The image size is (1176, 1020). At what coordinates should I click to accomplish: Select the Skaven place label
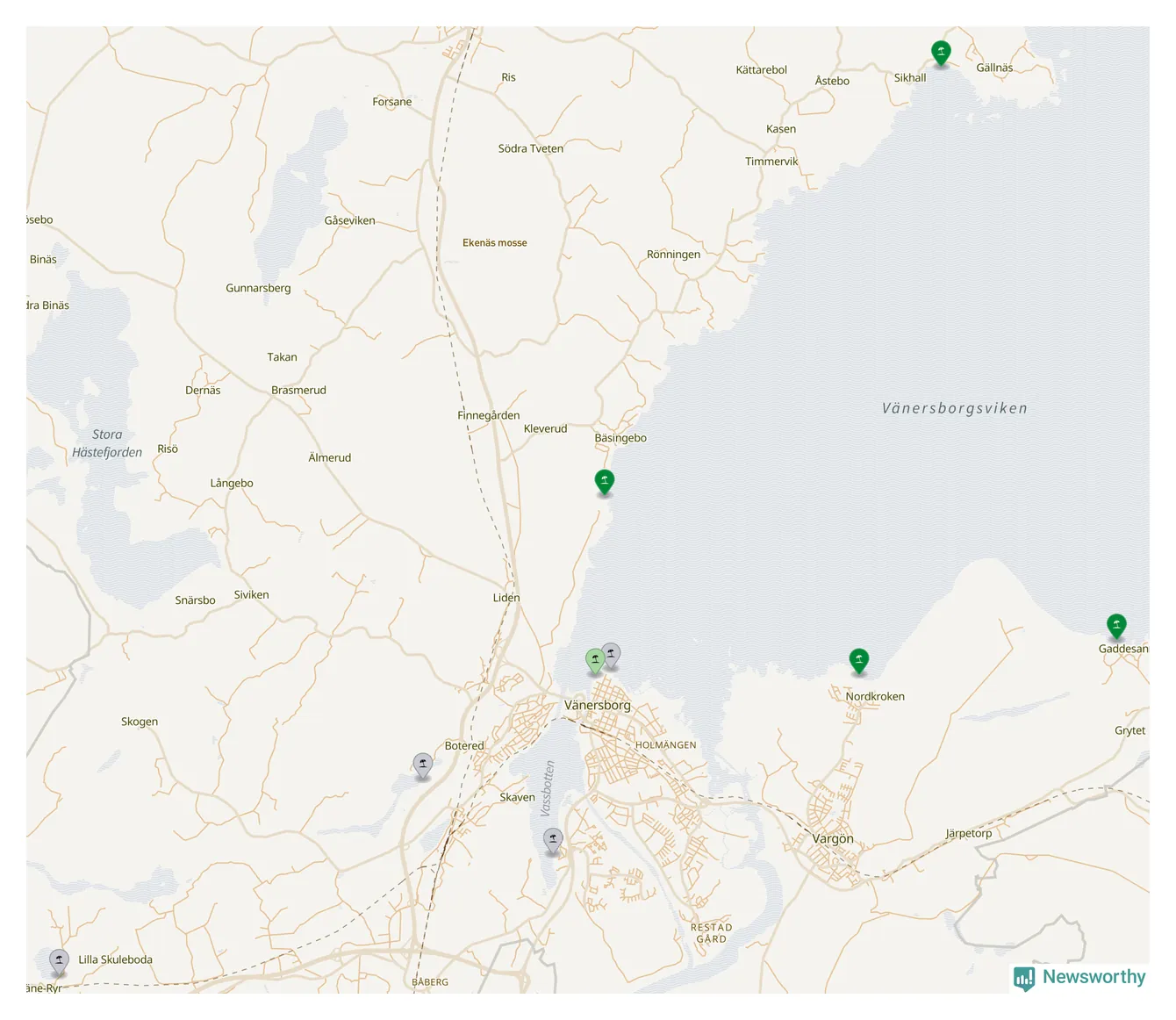click(517, 797)
